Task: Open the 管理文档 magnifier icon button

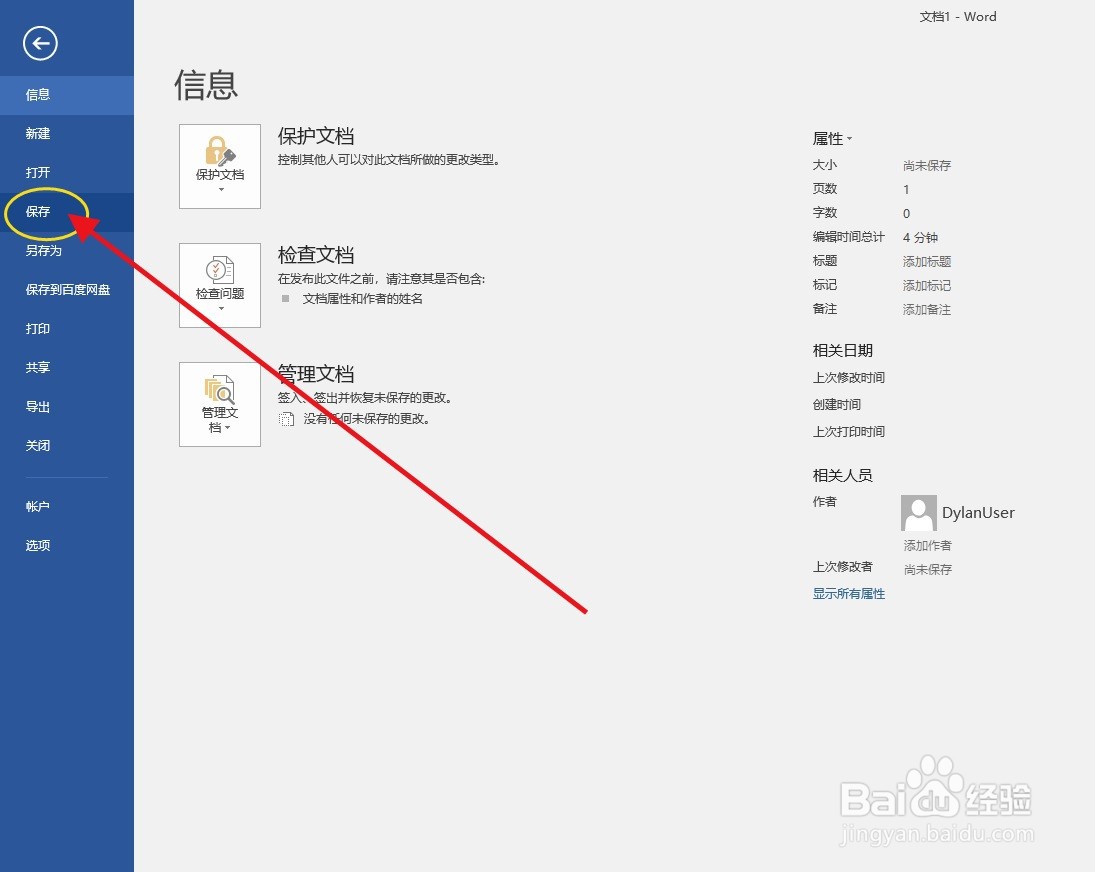Action: point(220,404)
